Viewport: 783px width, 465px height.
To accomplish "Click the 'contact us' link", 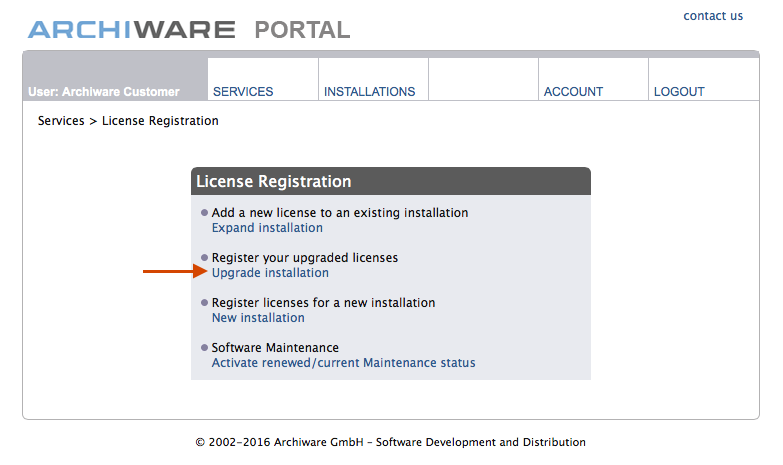I will 713,16.
